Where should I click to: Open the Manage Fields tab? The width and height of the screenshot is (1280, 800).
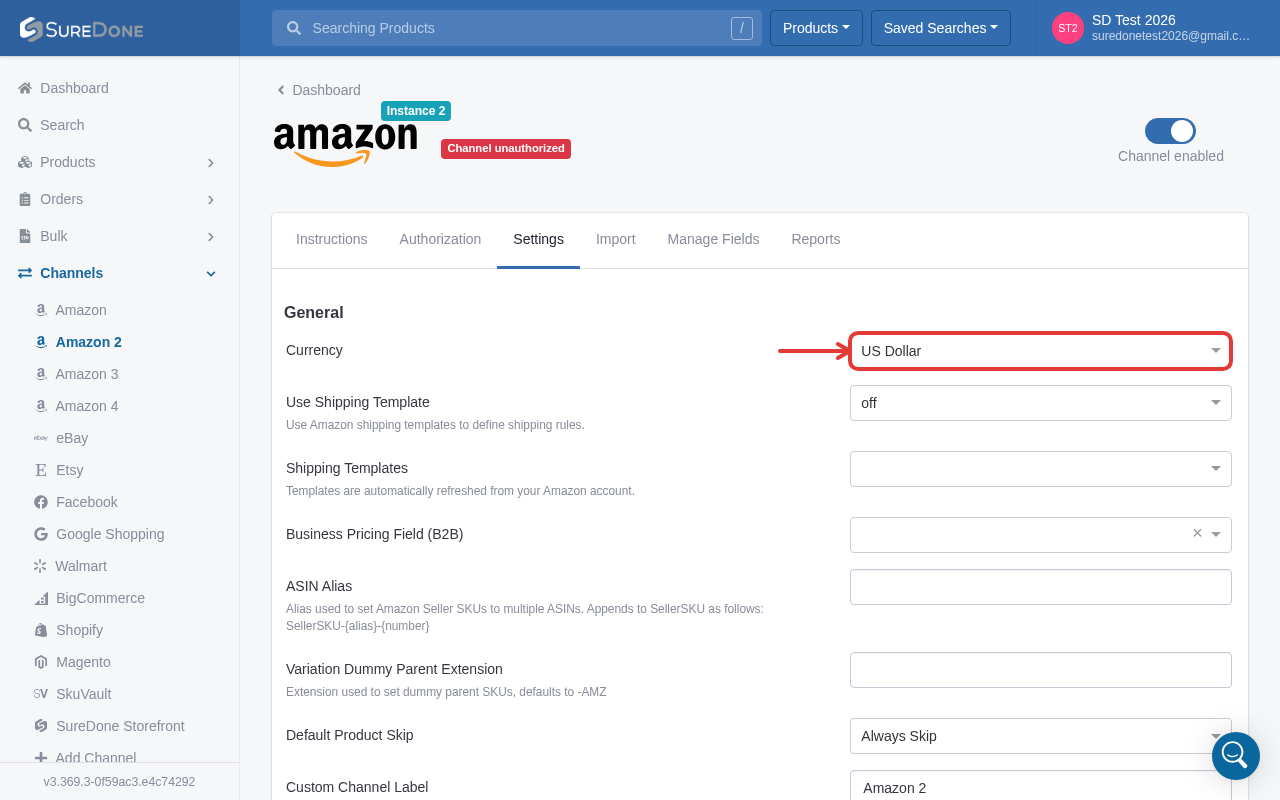713,239
